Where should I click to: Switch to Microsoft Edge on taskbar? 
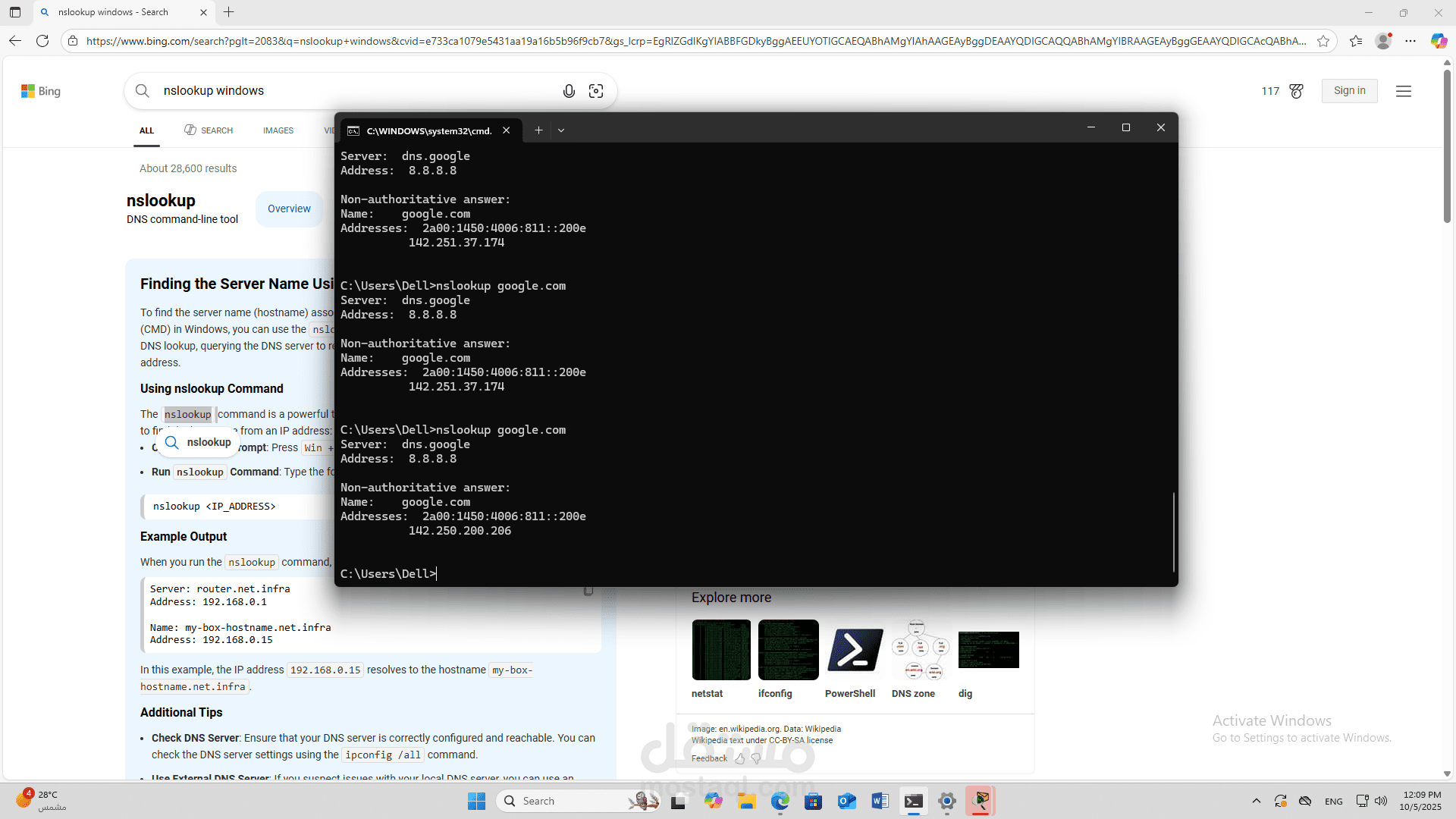click(780, 801)
